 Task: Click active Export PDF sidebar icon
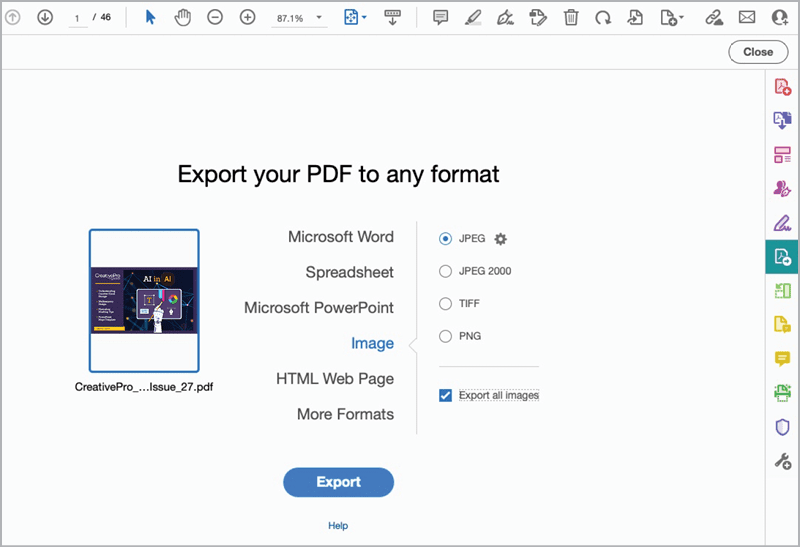[x=782, y=257]
